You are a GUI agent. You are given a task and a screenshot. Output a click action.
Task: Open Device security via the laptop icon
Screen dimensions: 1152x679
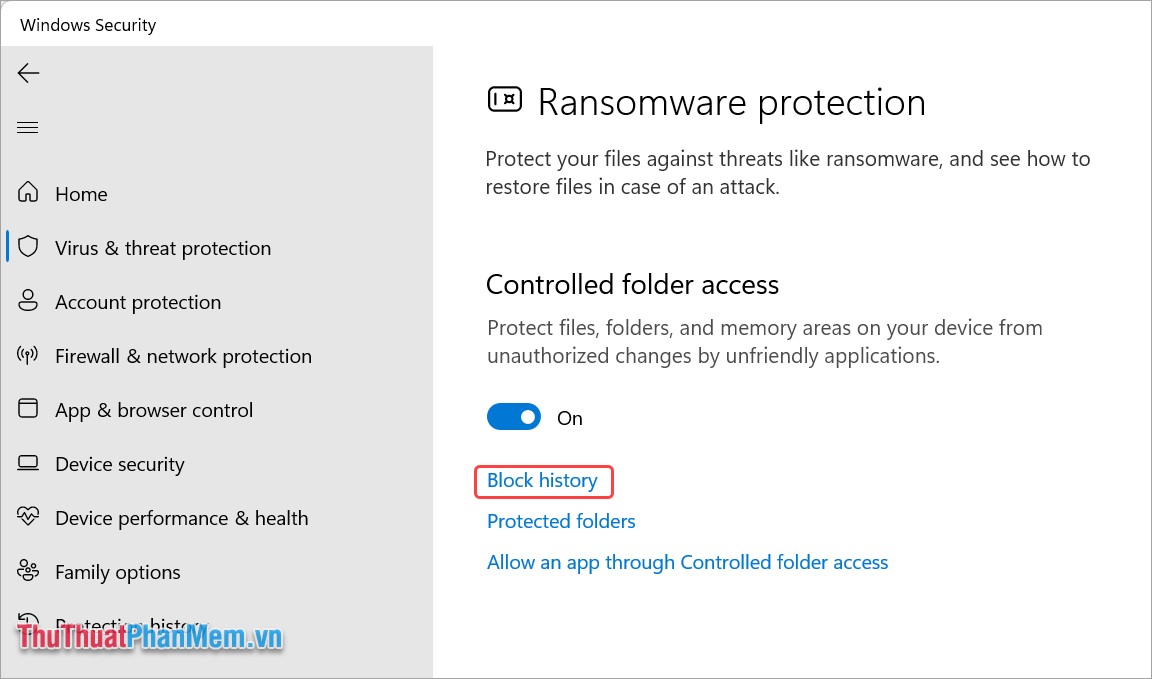28,463
